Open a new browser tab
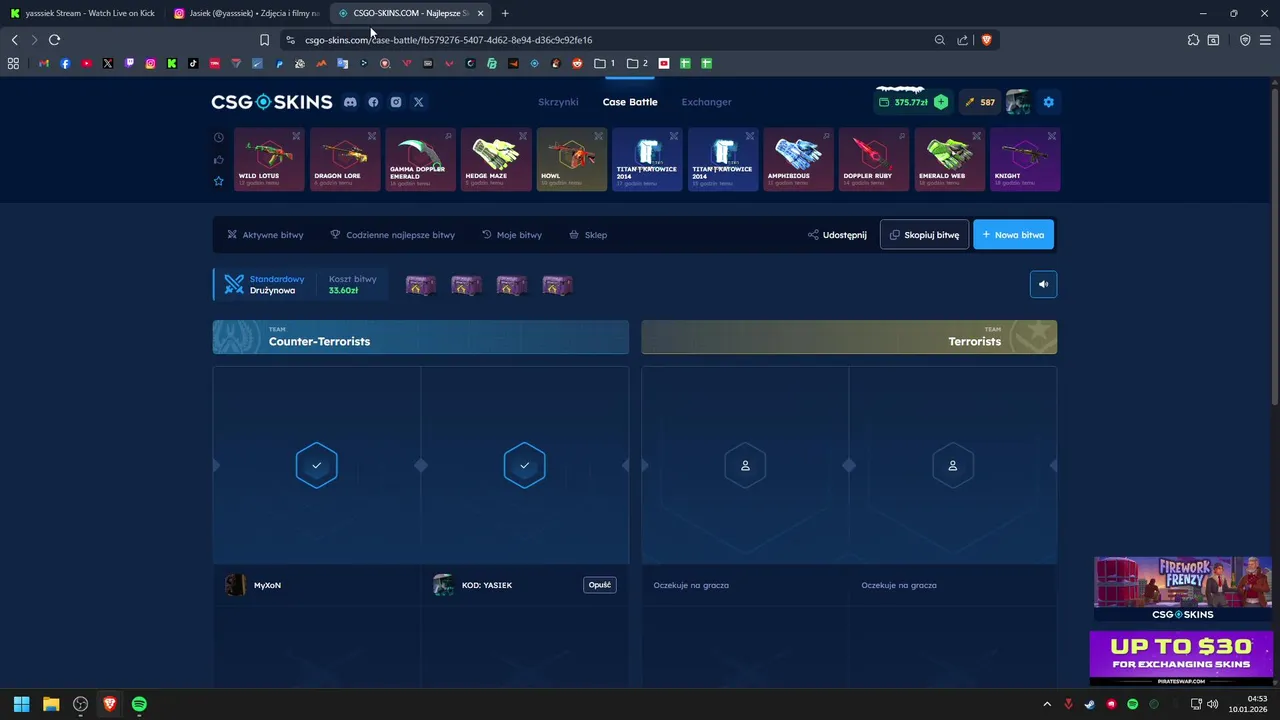The height and width of the screenshot is (720, 1280). pyautogui.click(x=505, y=13)
